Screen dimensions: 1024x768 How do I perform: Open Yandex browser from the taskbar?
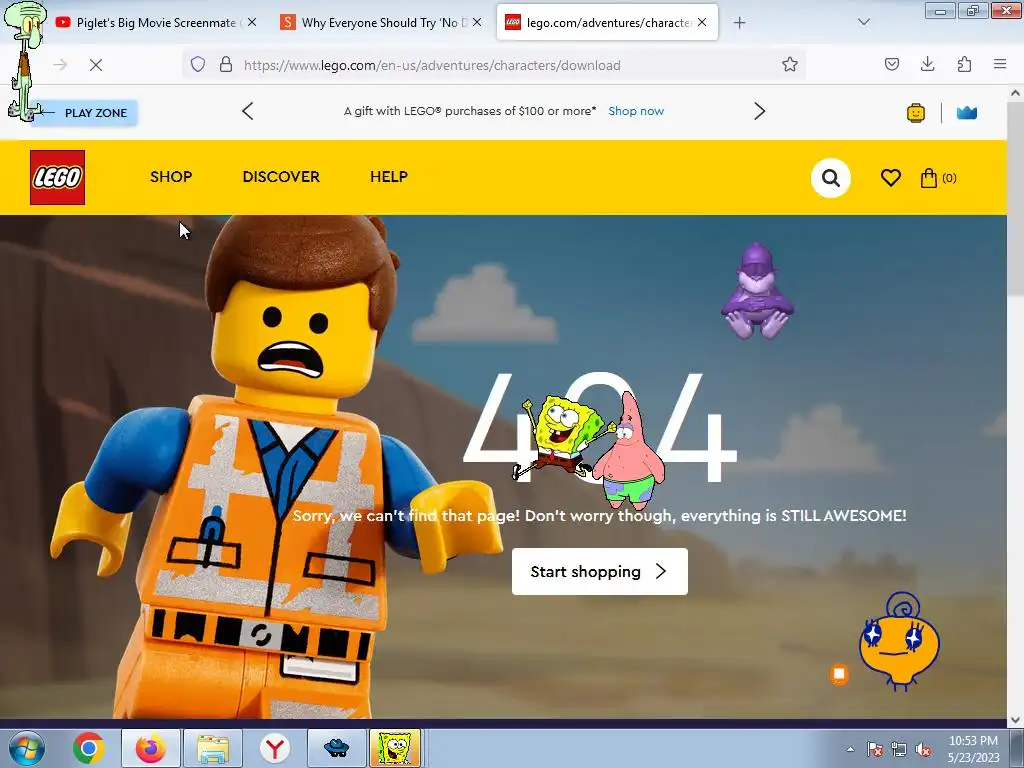(275, 748)
